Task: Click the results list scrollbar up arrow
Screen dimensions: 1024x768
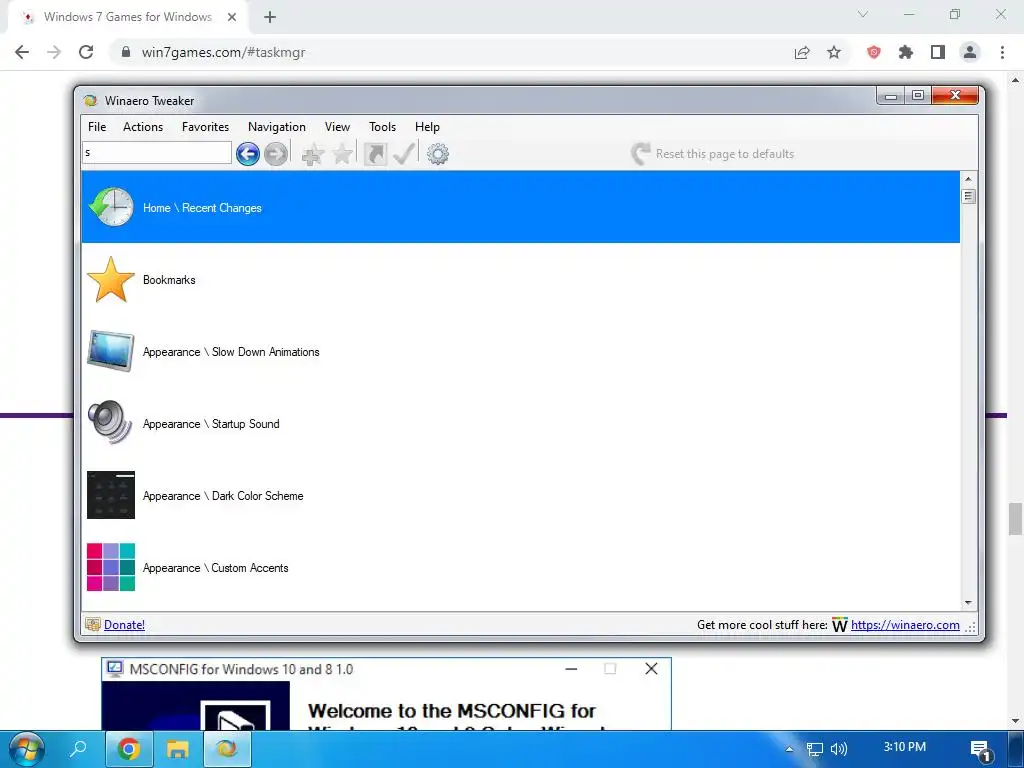Action: 968,178
